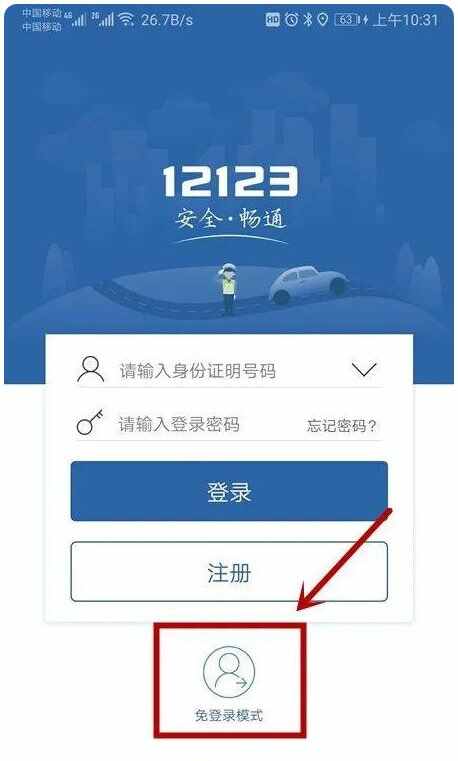
Task: Tap the 注册 register button
Action: click(x=229, y=572)
